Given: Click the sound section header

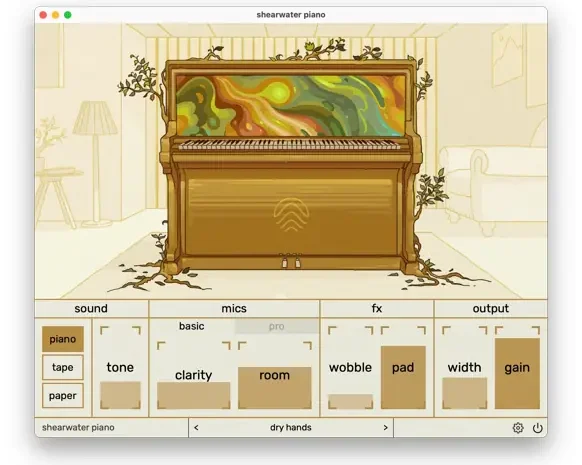Looking at the screenshot, I should click(91, 308).
